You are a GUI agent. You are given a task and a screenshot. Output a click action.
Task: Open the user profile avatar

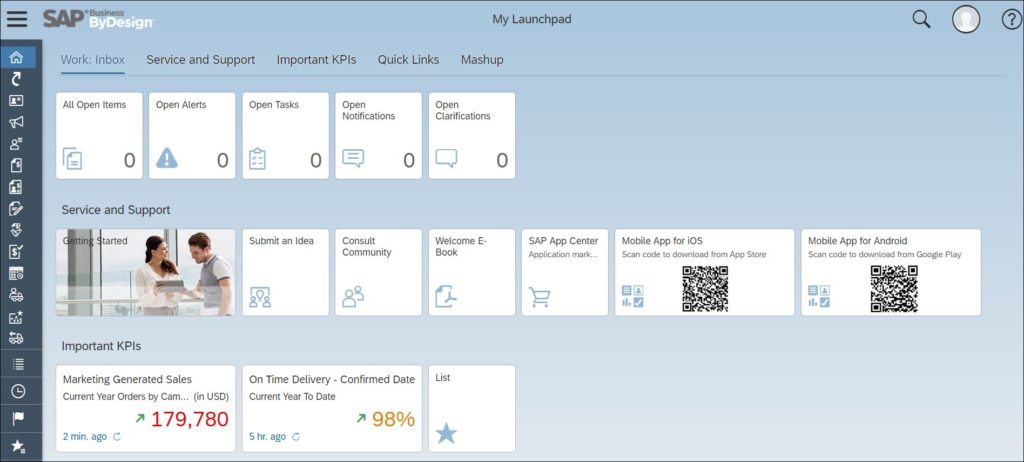point(965,20)
